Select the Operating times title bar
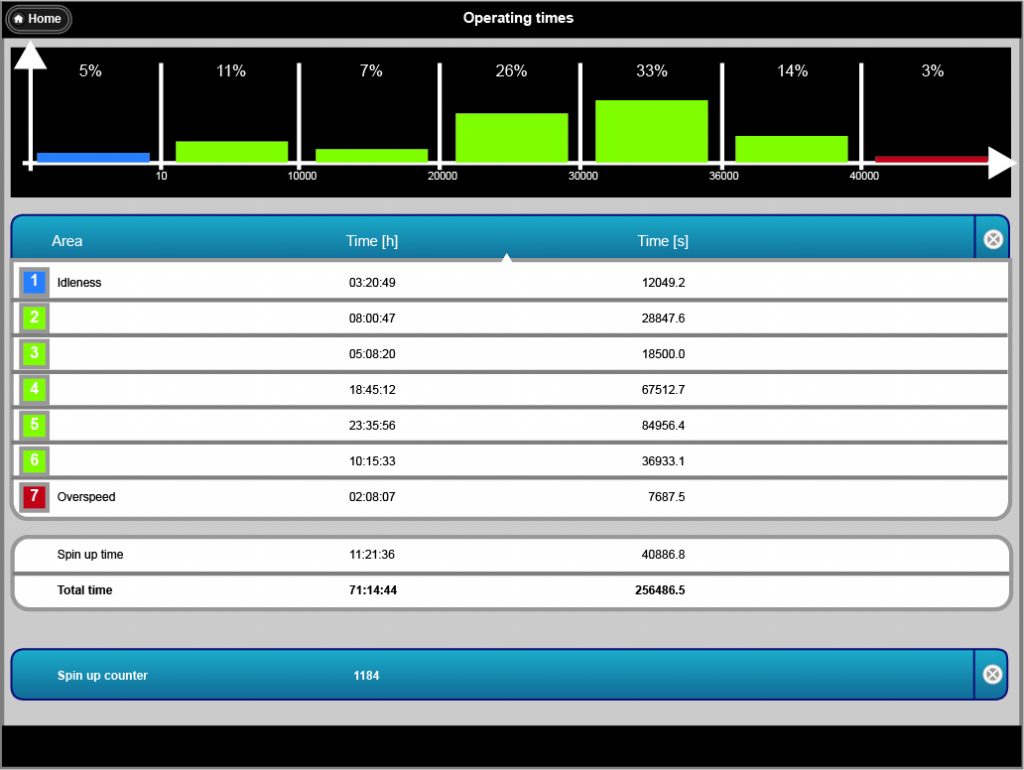Image resolution: width=1024 pixels, height=770 pixels. 518,17
